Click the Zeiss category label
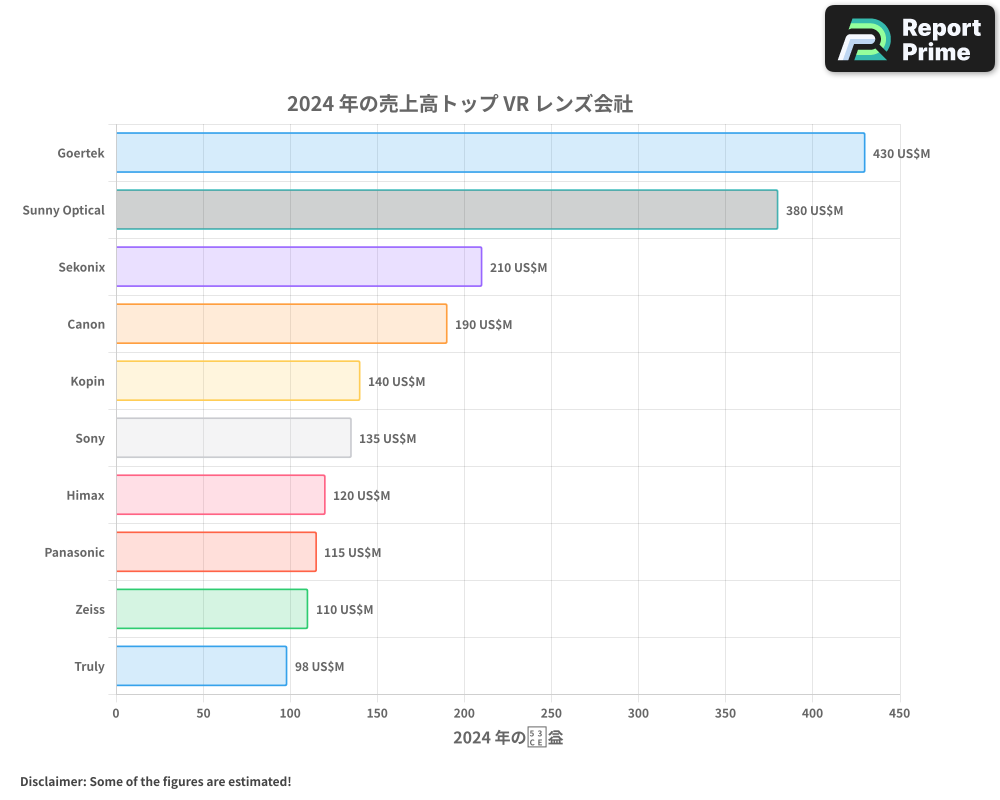1000x800 pixels. click(x=91, y=609)
